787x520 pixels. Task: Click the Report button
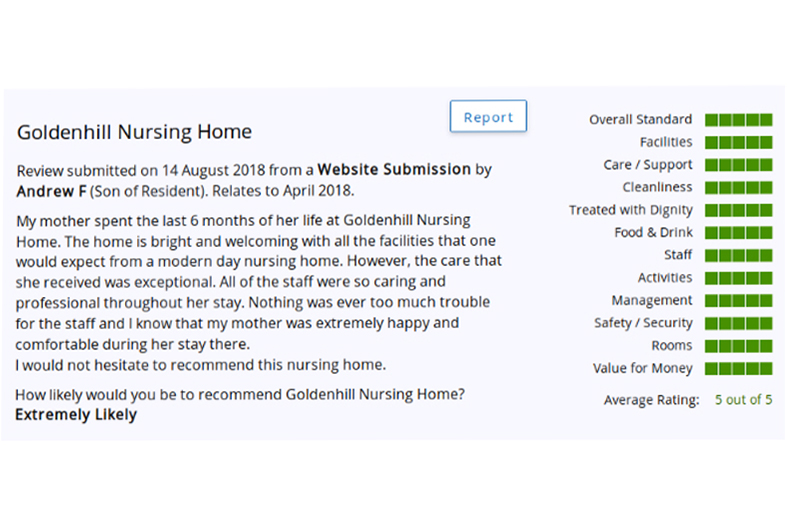tap(488, 117)
